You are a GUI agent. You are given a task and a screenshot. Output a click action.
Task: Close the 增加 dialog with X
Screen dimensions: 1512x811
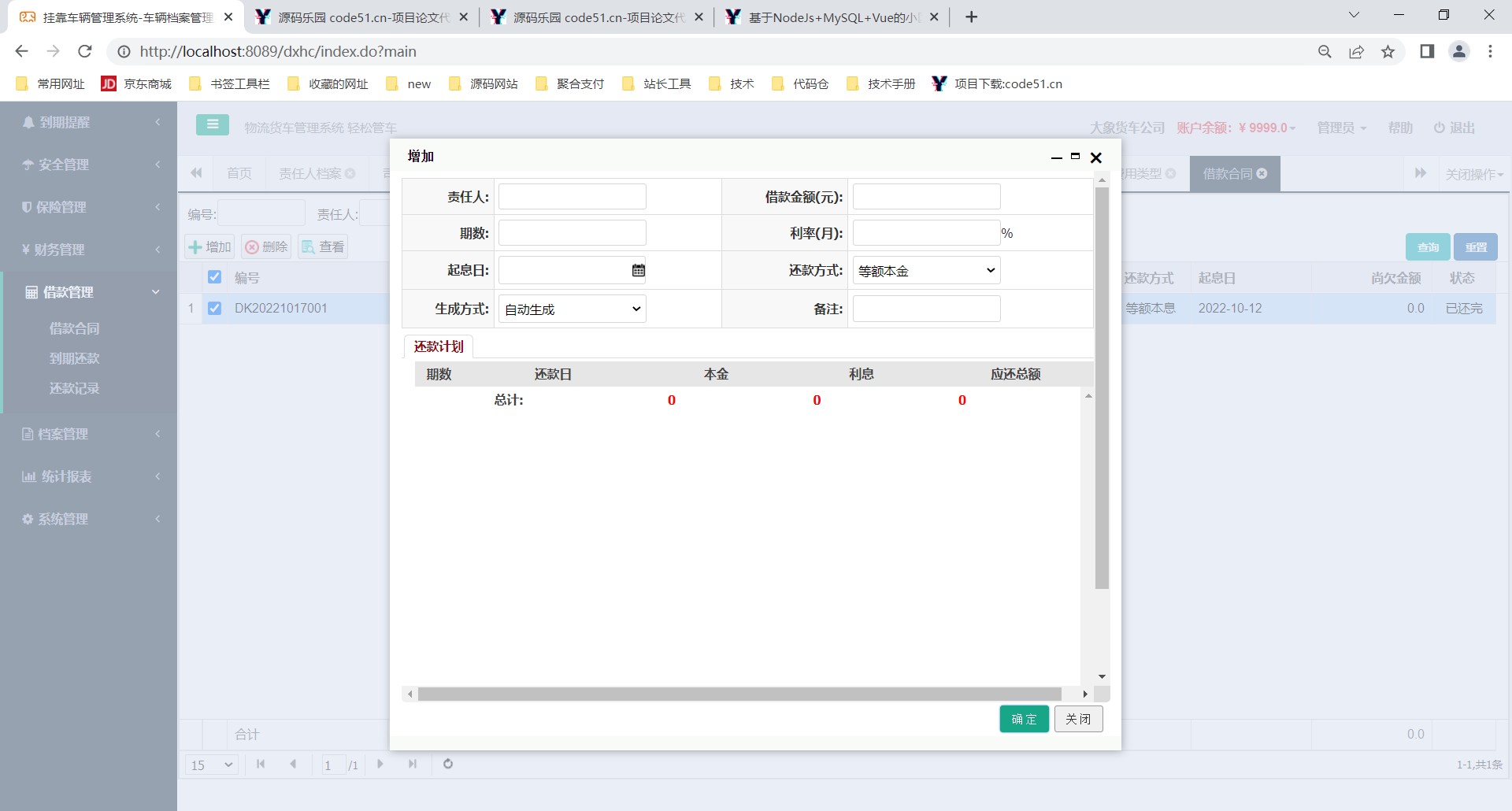(1095, 157)
